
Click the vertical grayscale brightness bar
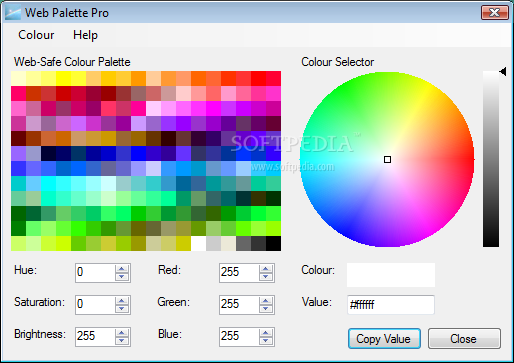(491, 159)
